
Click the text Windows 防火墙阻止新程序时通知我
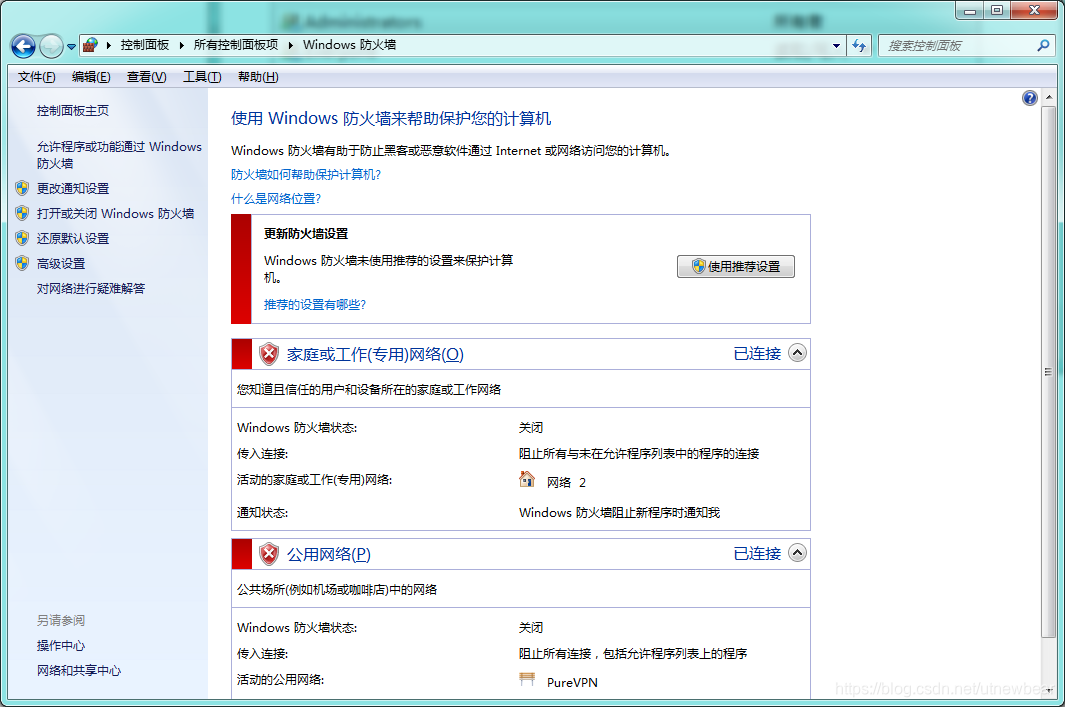(x=619, y=513)
